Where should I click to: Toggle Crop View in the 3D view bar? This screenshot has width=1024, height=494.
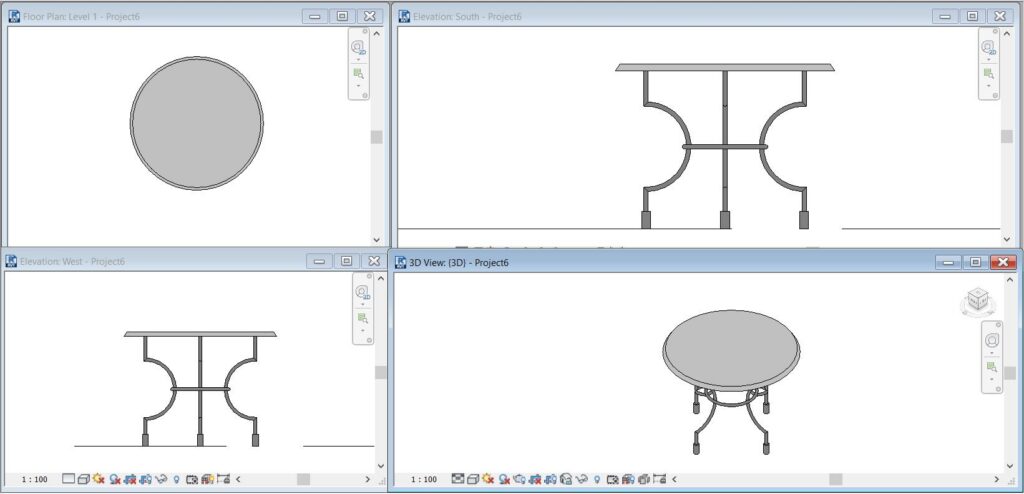534,479
